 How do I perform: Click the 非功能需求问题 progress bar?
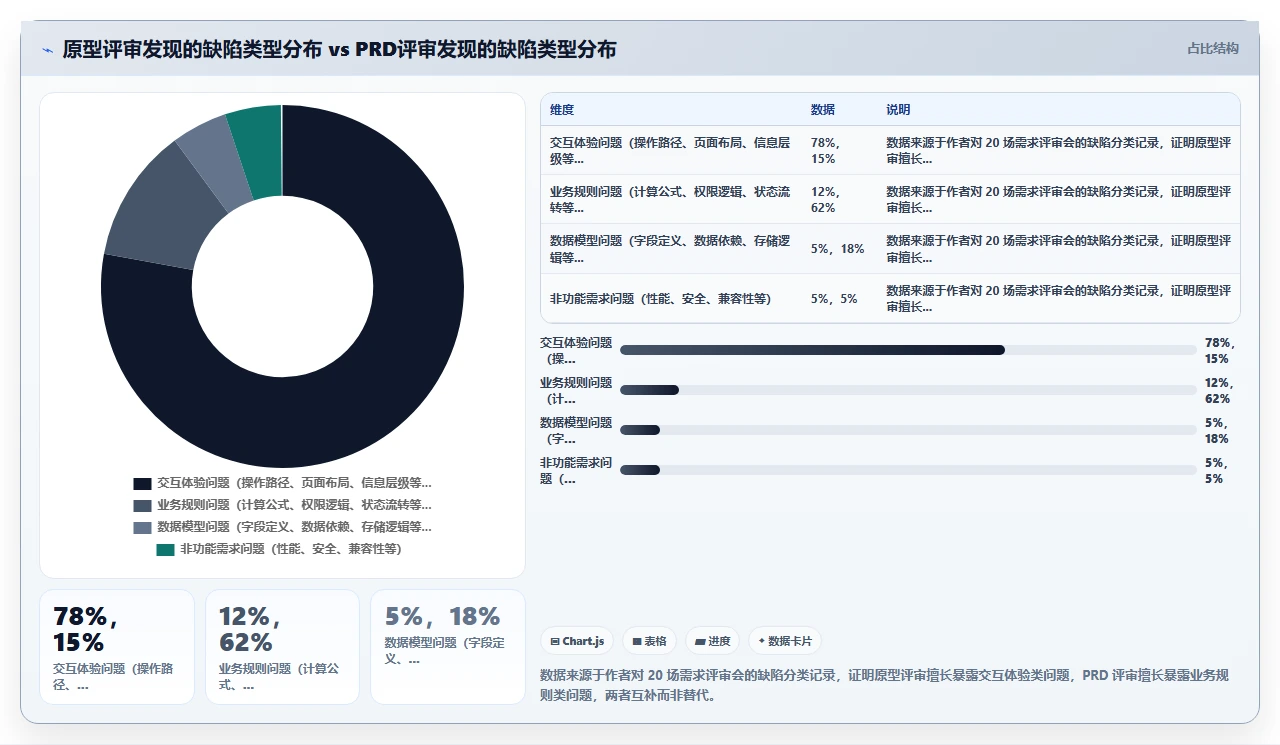coord(908,470)
